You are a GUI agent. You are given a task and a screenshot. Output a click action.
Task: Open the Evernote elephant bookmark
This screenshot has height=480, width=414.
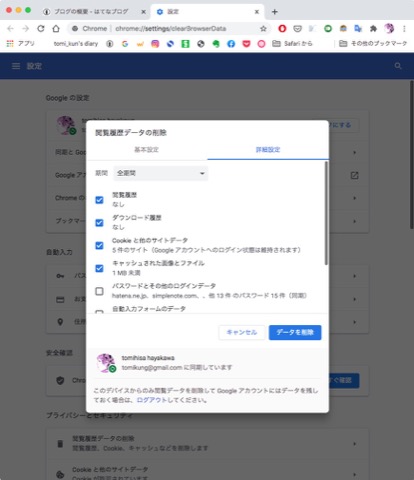coord(216,44)
